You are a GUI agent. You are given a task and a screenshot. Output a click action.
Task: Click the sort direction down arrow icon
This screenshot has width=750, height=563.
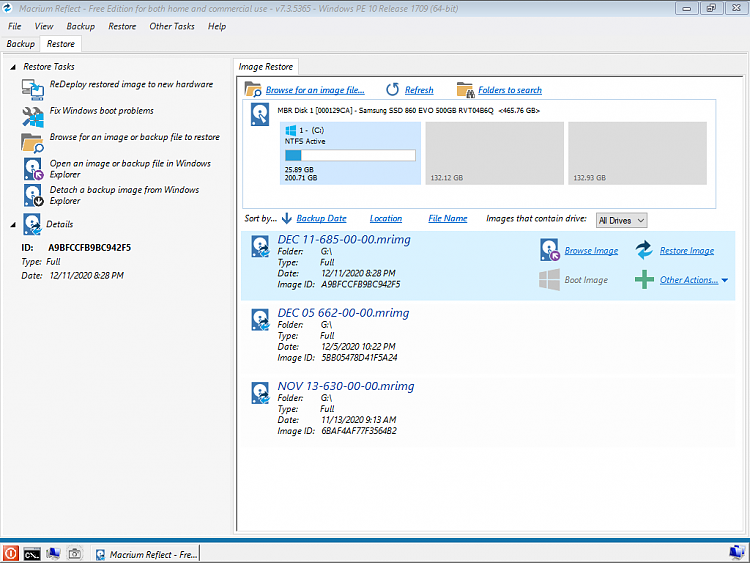point(287,219)
